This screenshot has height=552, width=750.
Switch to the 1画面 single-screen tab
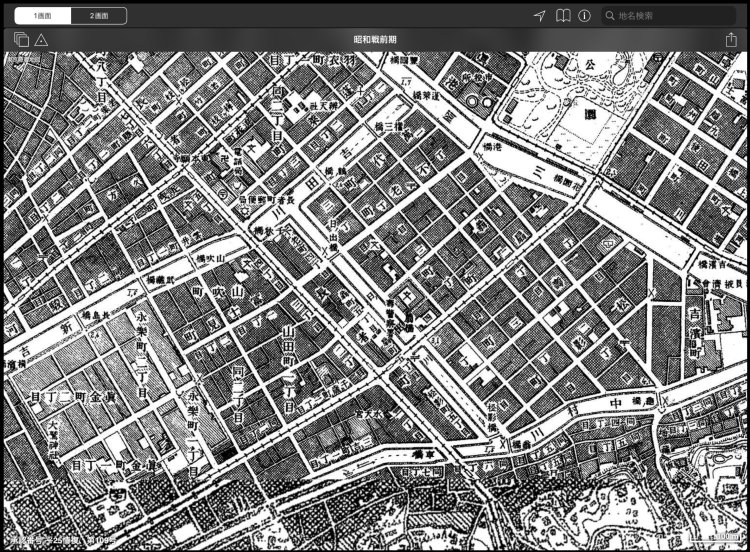pos(42,16)
